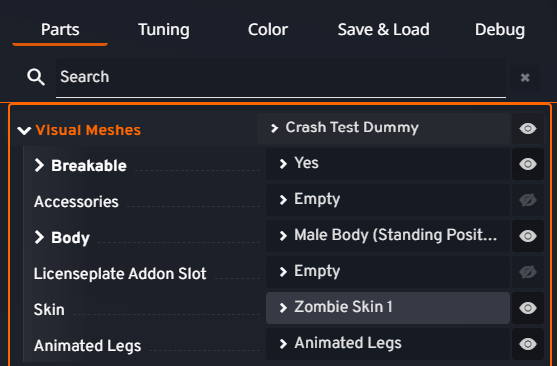Open the Zombie Skin 1 dropdown
This screenshot has height=366, width=557.
point(388,308)
